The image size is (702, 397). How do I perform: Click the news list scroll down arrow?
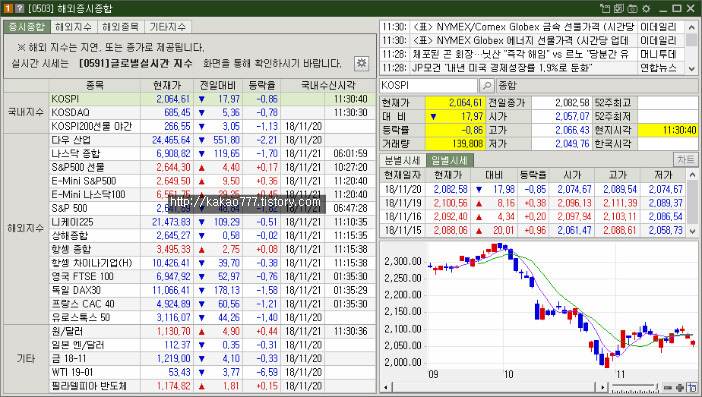tap(692, 68)
